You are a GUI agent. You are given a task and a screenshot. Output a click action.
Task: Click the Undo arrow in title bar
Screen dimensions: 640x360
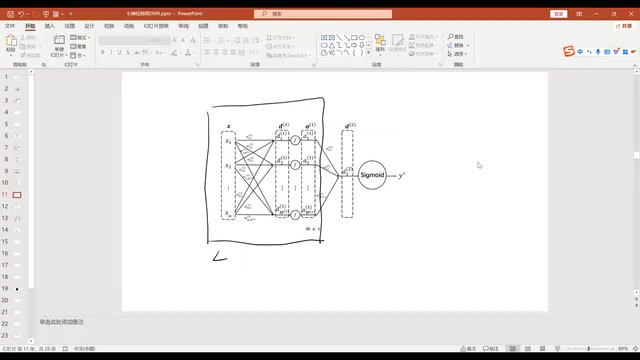click(x=20, y=14)
